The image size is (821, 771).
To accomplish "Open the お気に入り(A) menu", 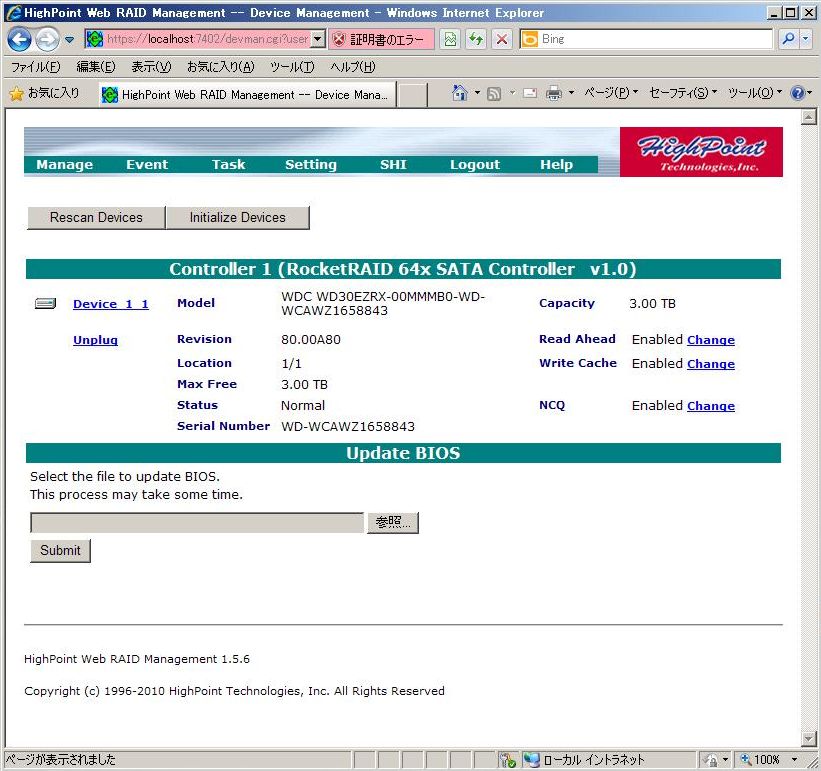I will coord(220,67).
